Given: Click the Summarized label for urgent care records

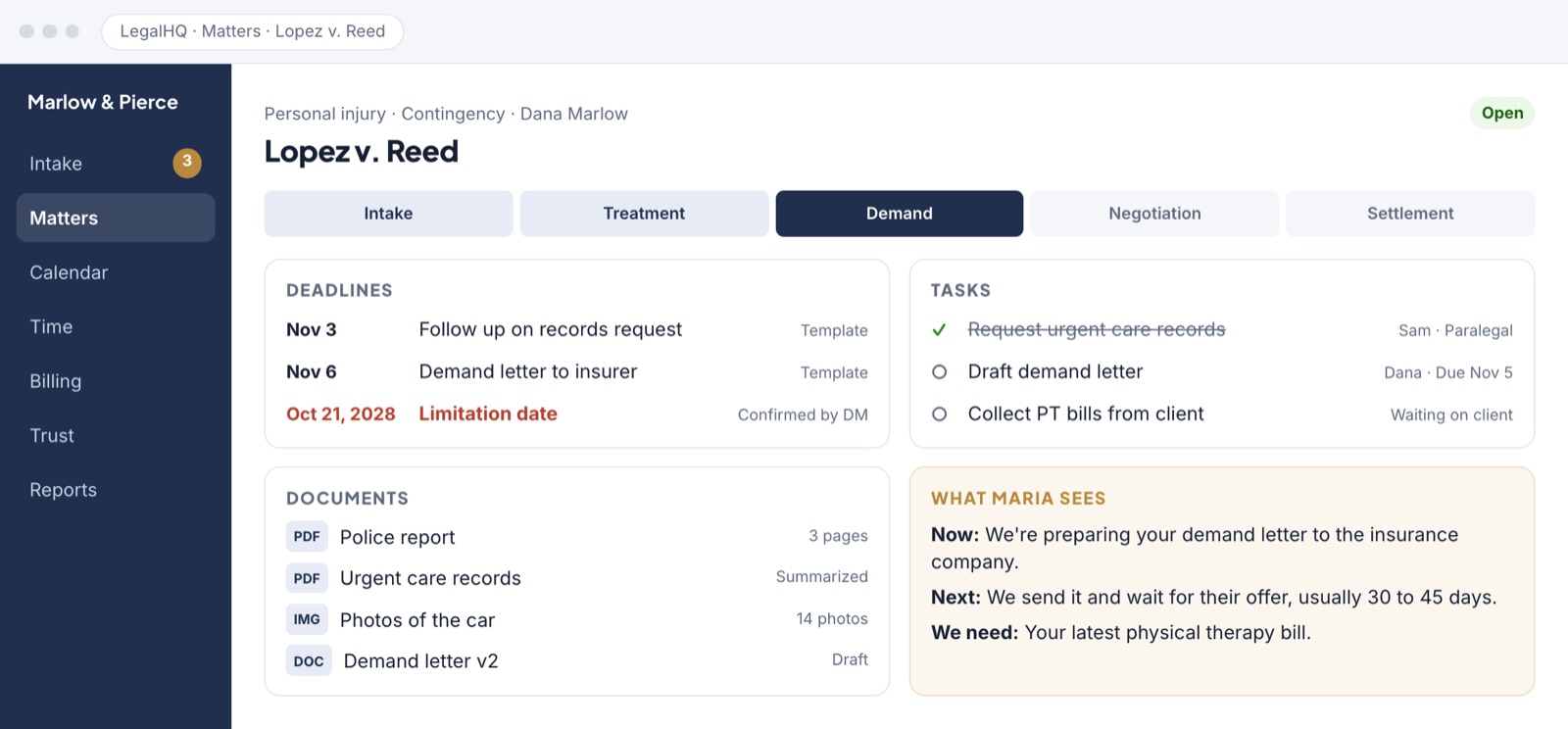Looking at the screenshot, I should (x=822, y=576).
